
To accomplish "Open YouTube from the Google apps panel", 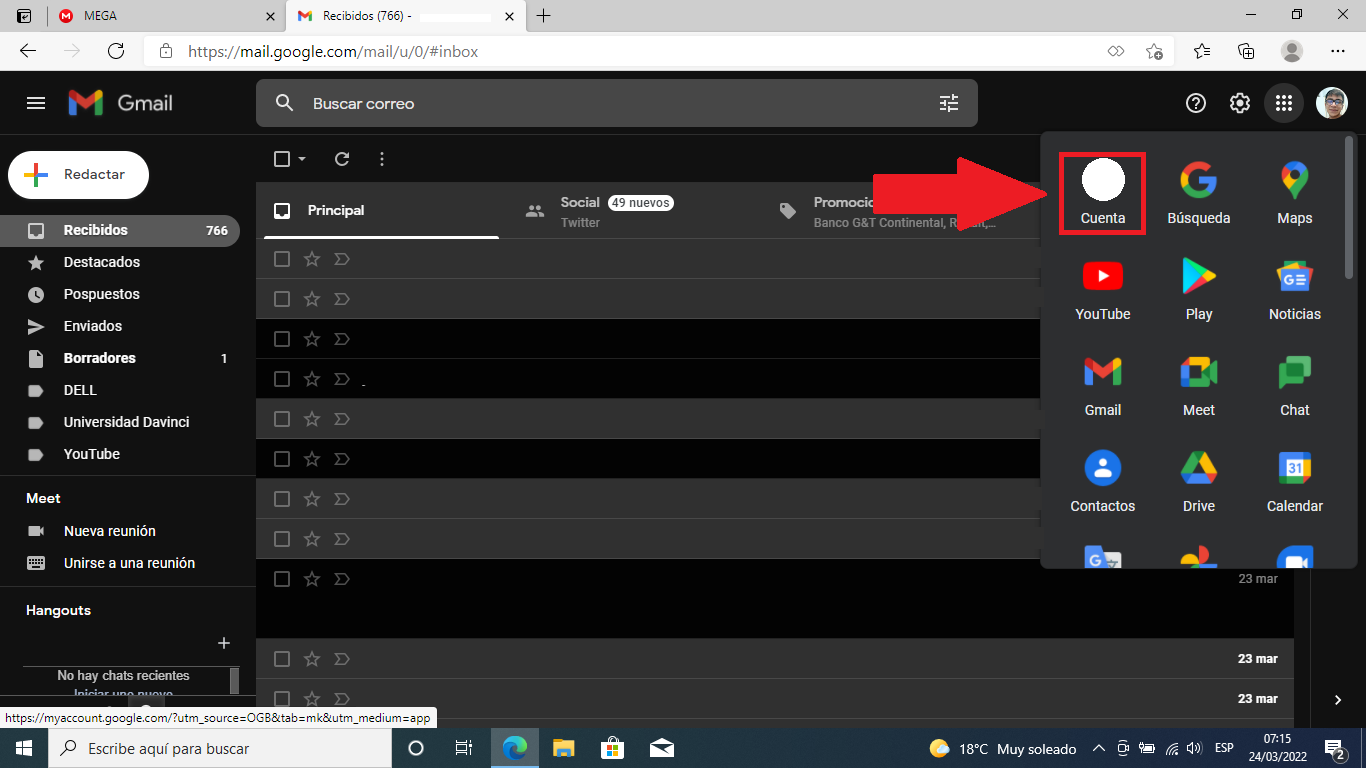I will [1102, 288].
